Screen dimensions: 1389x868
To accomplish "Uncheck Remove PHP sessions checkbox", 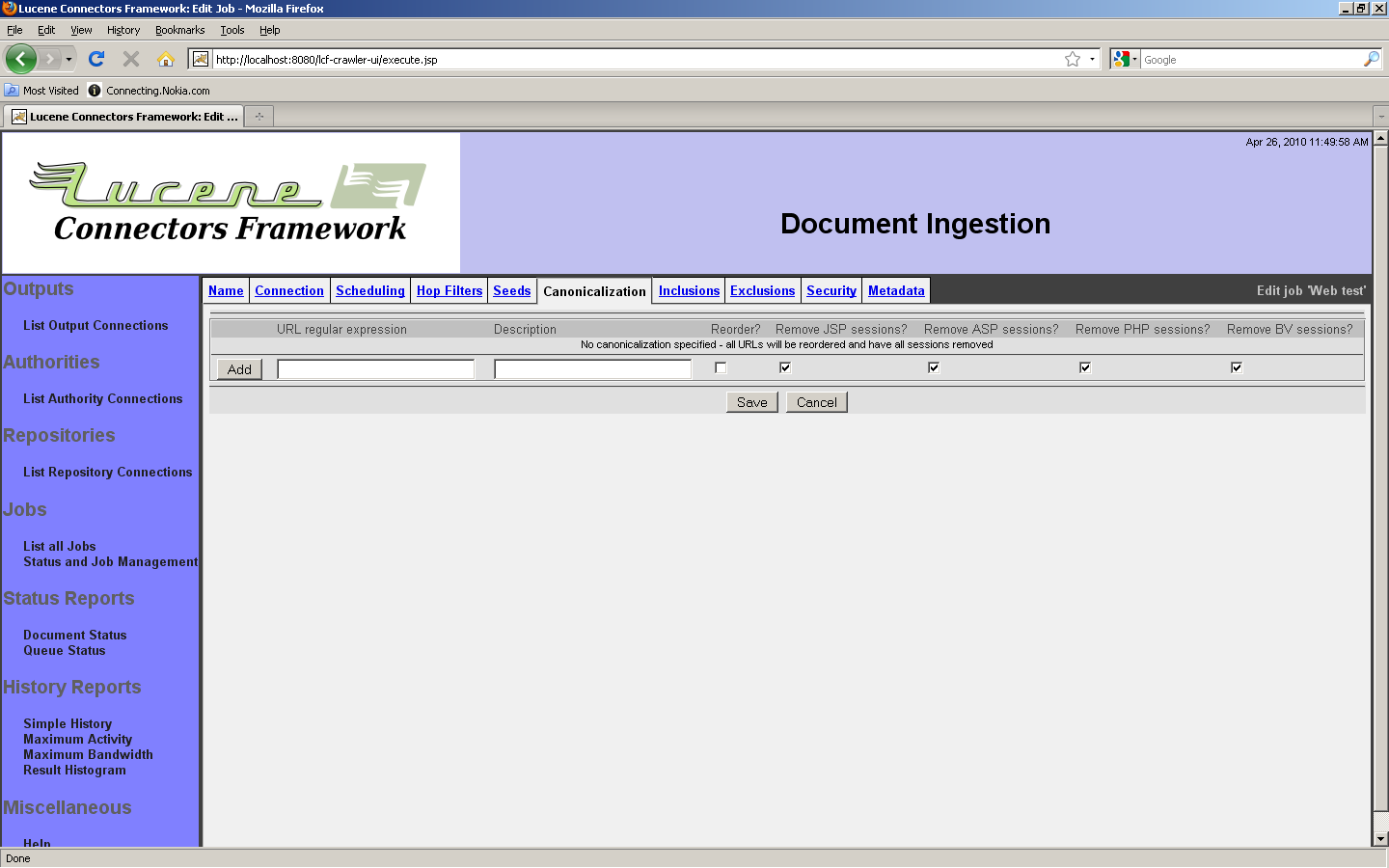I will coord(1085,367).
